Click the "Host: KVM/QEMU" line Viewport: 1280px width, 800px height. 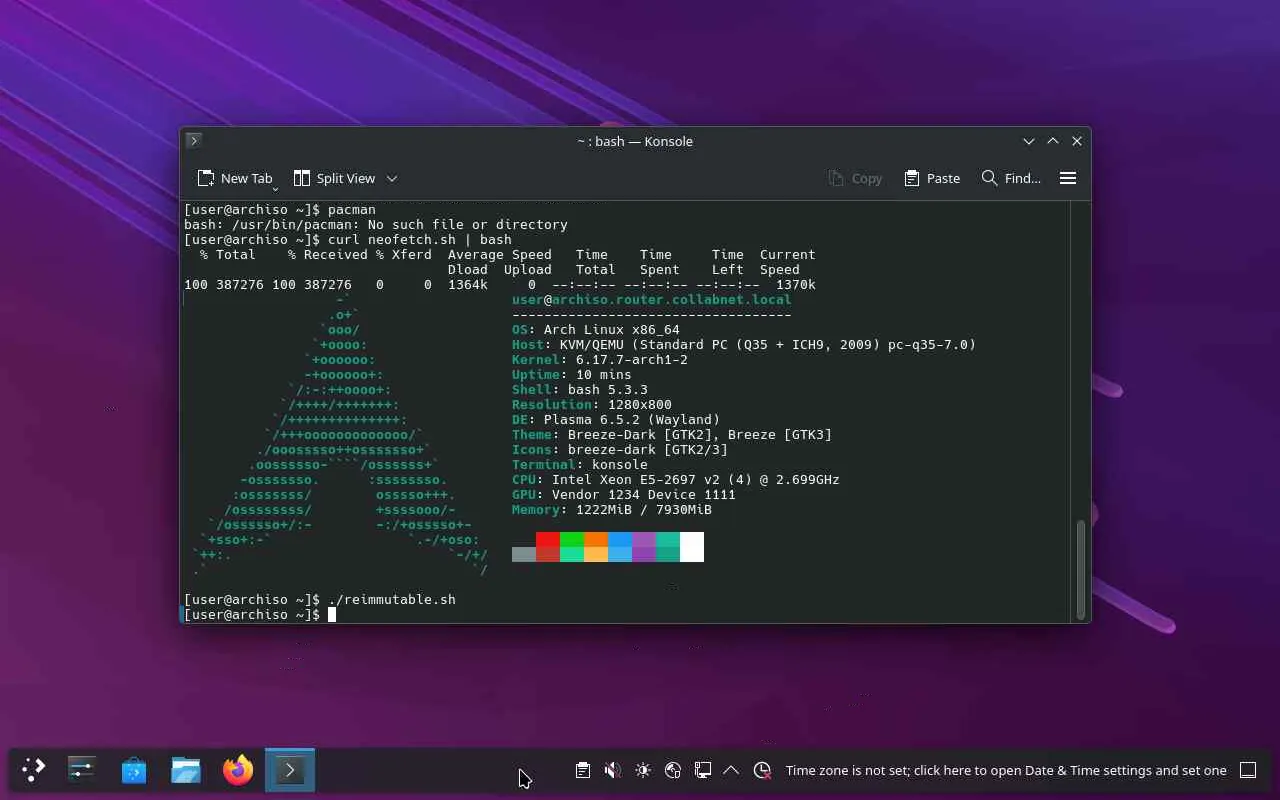(x=744, y=344)
